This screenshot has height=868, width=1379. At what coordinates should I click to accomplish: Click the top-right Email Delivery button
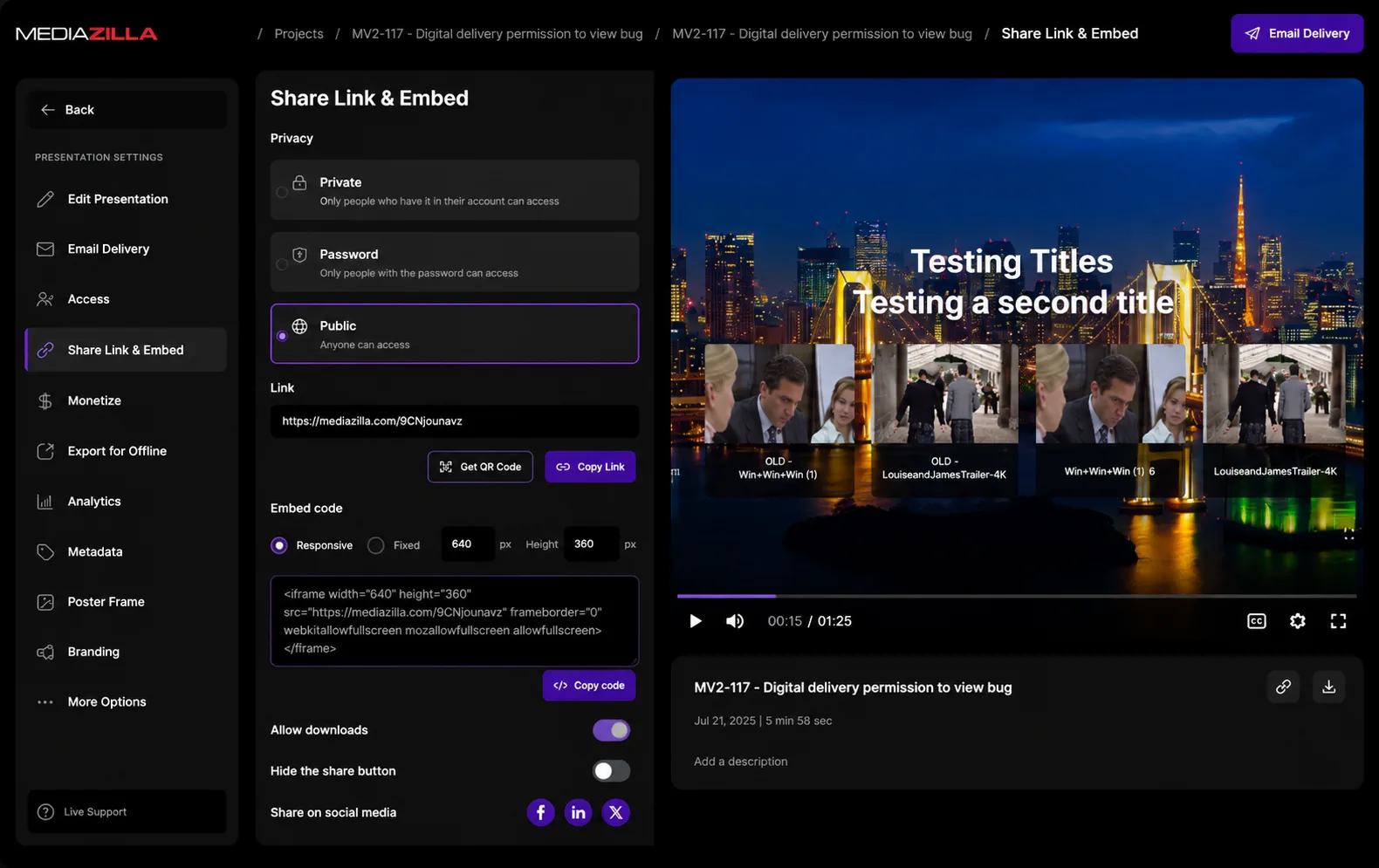point(1297,33)
